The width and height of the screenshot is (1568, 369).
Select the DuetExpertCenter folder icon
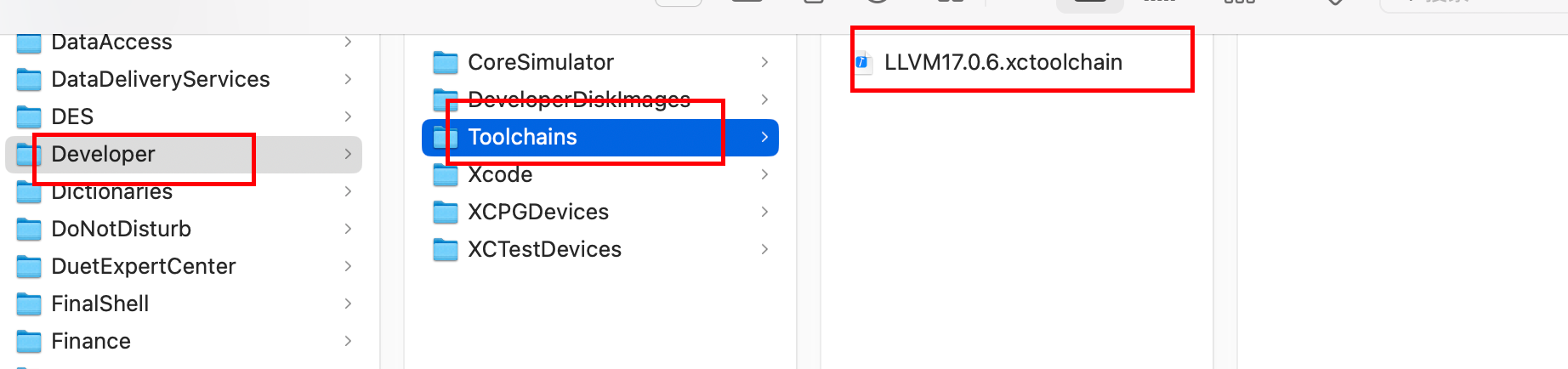(x=29, y=266)
